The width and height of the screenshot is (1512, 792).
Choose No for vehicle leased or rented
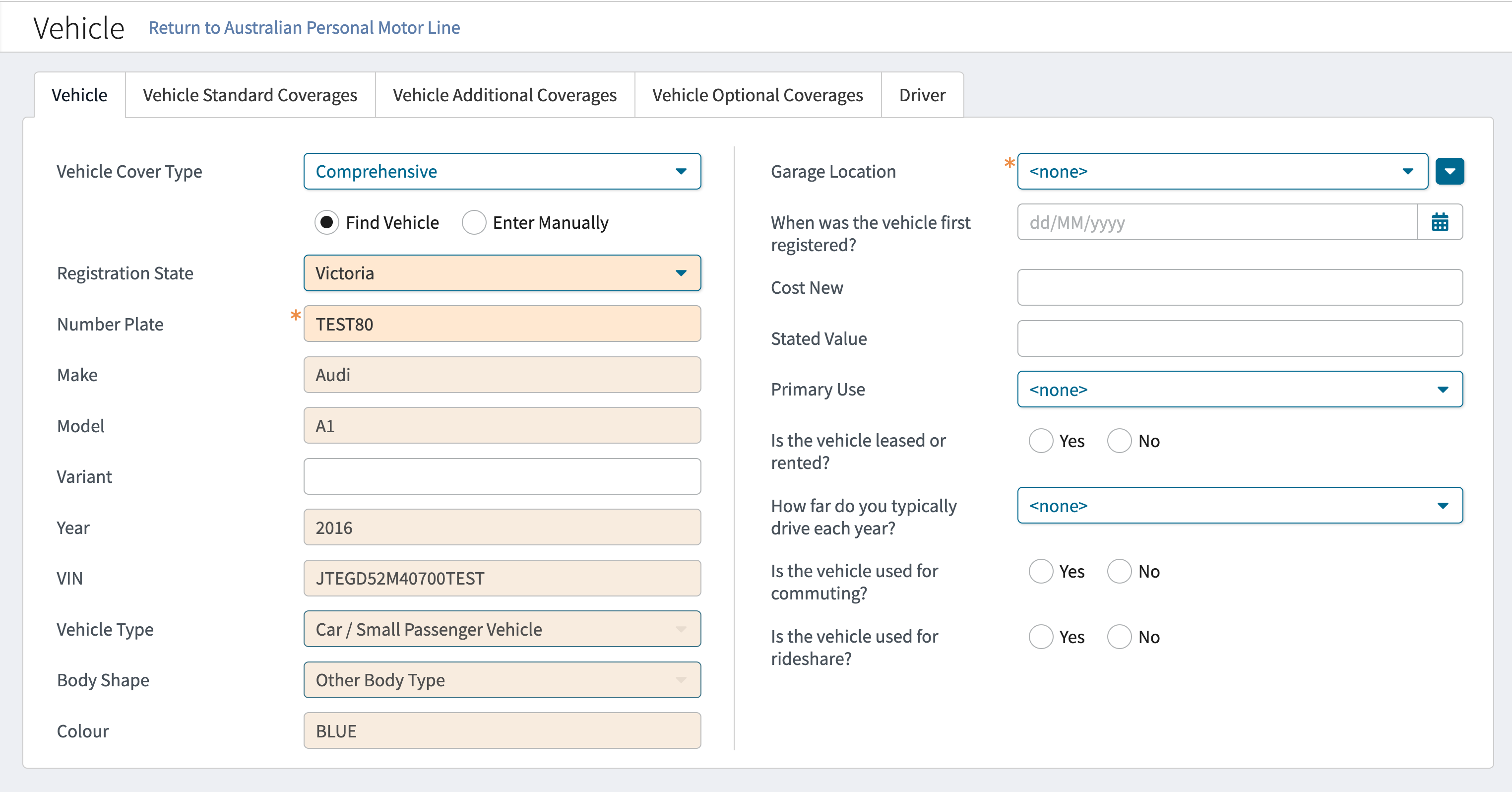tap(1119, 441)
